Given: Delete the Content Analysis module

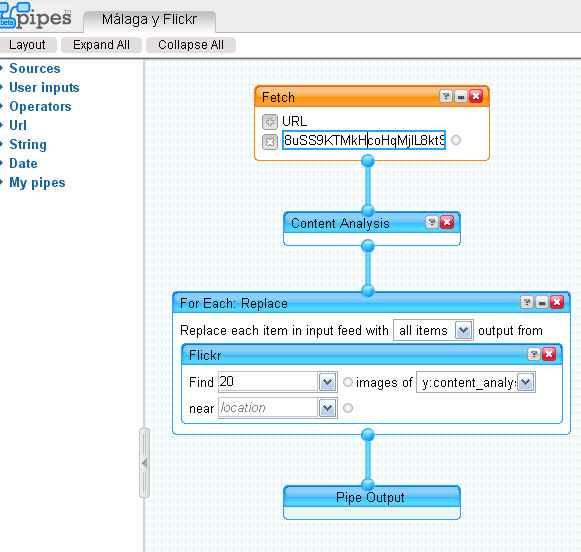Looking at the screenshot, I should pos(447,222).
